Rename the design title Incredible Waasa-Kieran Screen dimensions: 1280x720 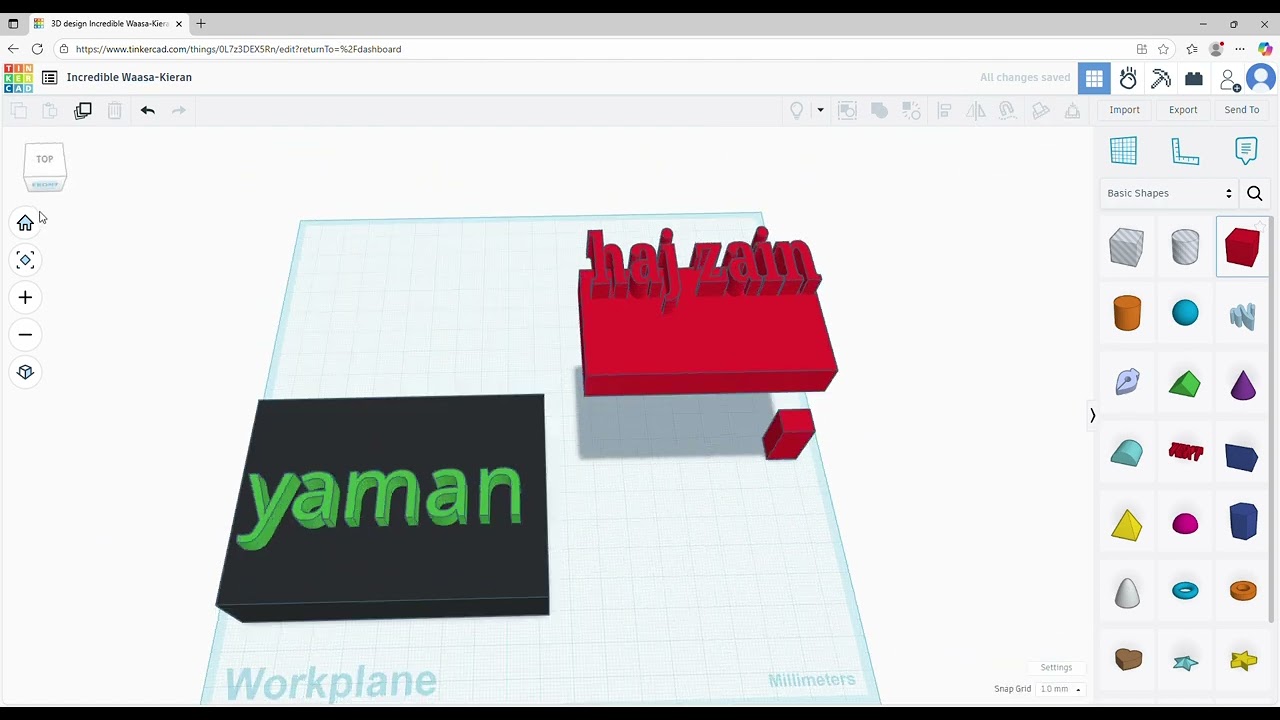pos(129,77)
